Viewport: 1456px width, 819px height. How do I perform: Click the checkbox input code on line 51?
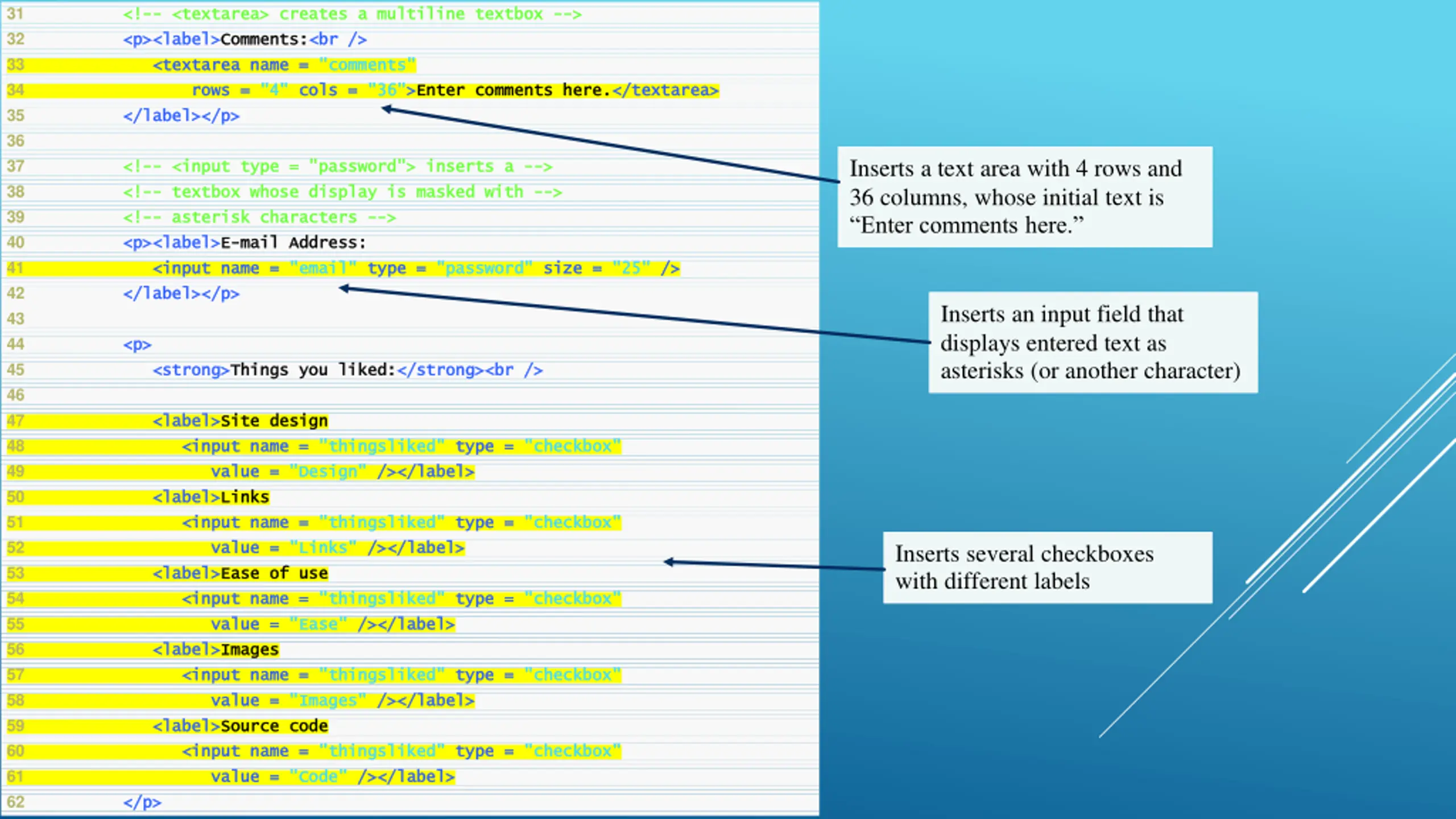[x=402, y=522]
